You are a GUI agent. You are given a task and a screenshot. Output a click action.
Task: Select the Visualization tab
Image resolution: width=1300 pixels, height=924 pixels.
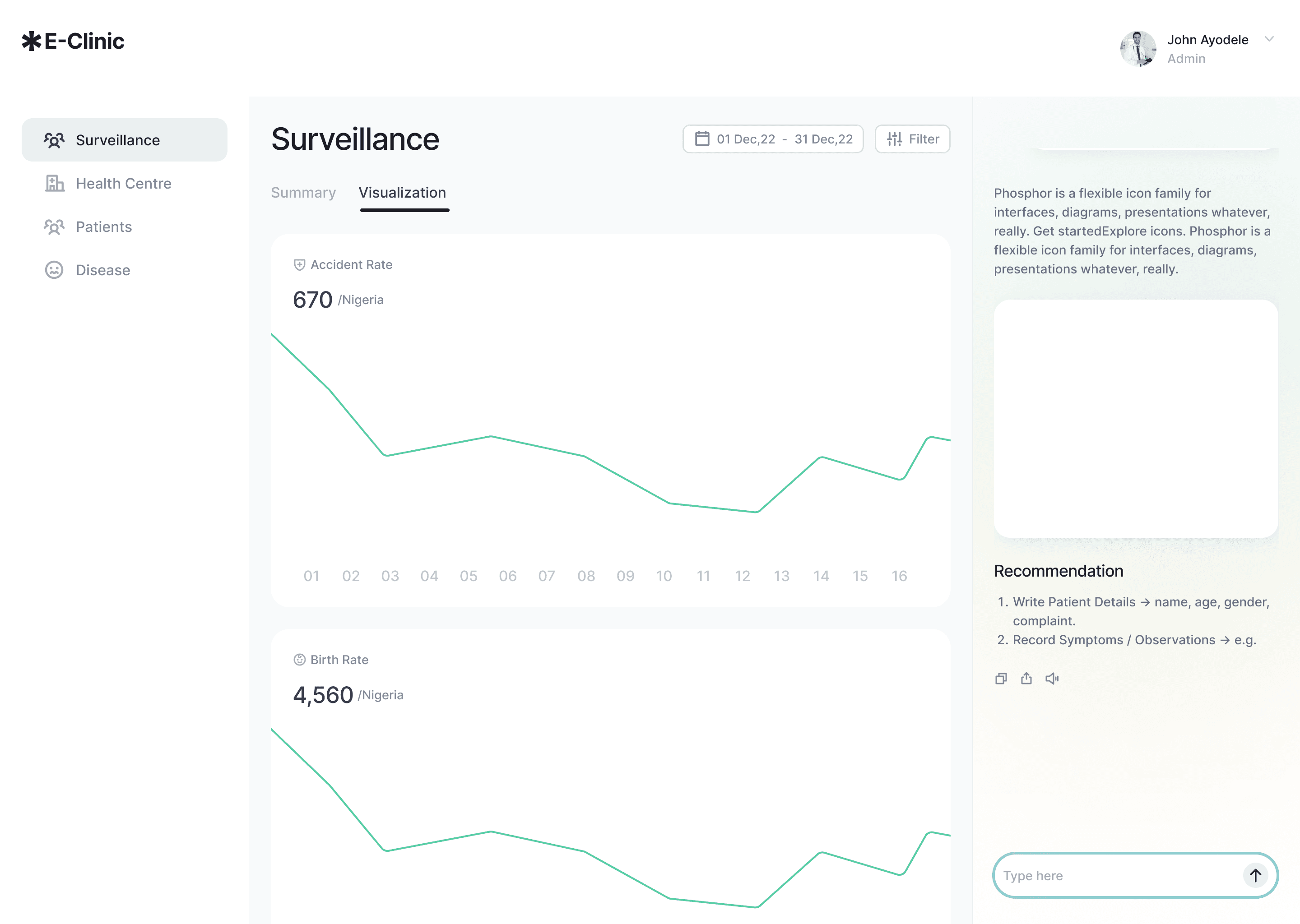(402, 193)
